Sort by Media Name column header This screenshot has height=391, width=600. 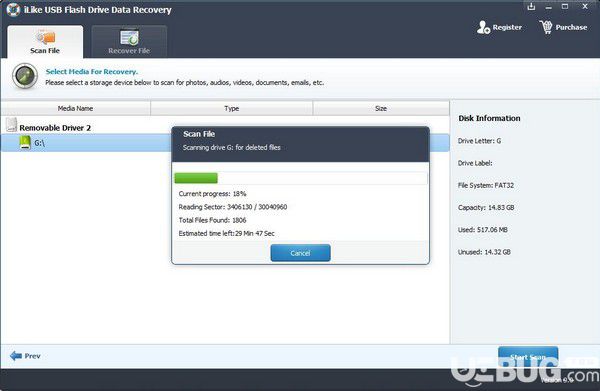coord(75,109)
